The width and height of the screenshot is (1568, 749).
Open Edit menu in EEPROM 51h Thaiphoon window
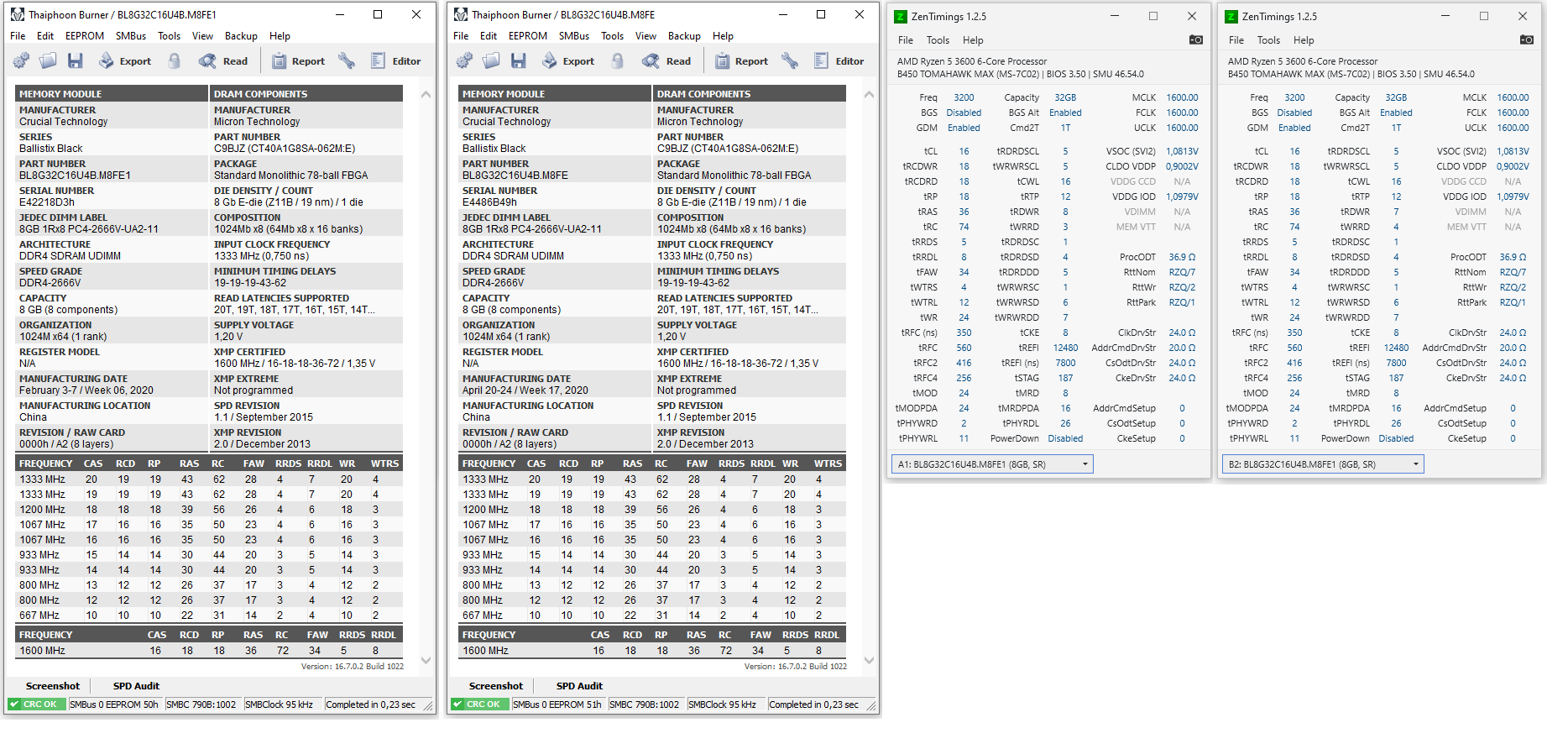(489, 36)
